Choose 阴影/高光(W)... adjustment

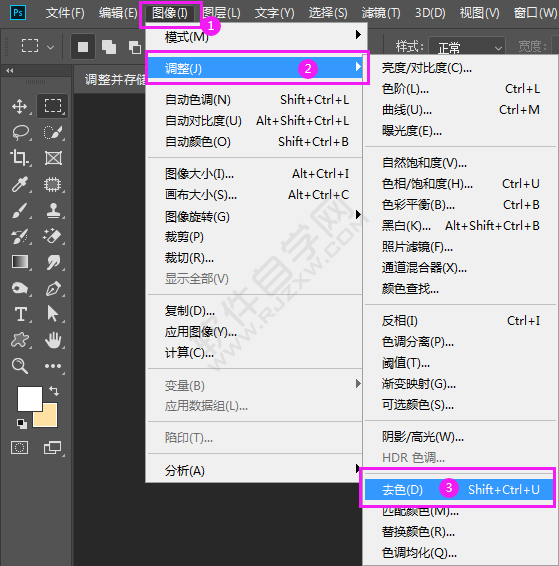[x=460, y=437]
